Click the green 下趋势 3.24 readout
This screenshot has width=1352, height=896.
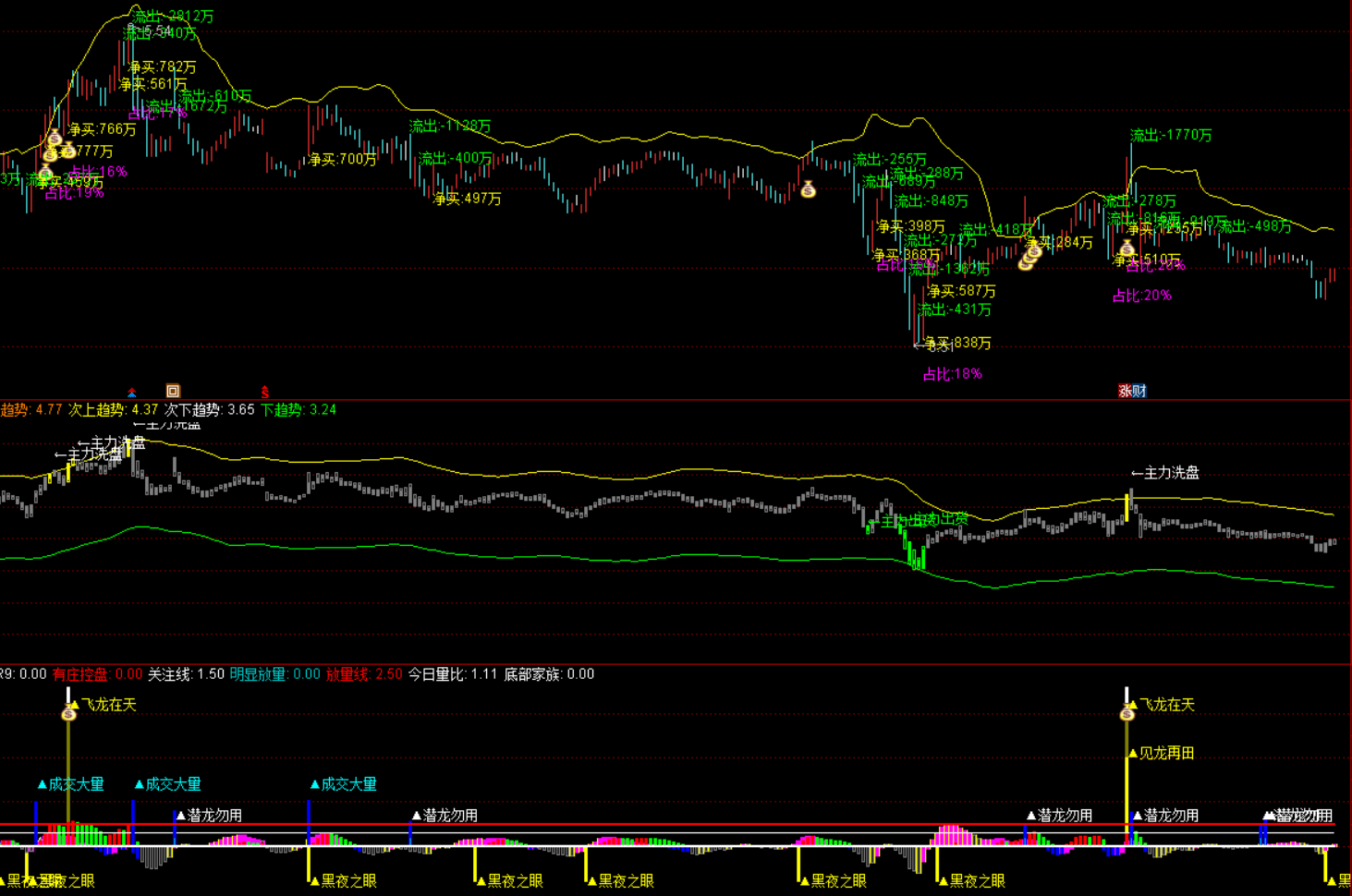point(298,410)
